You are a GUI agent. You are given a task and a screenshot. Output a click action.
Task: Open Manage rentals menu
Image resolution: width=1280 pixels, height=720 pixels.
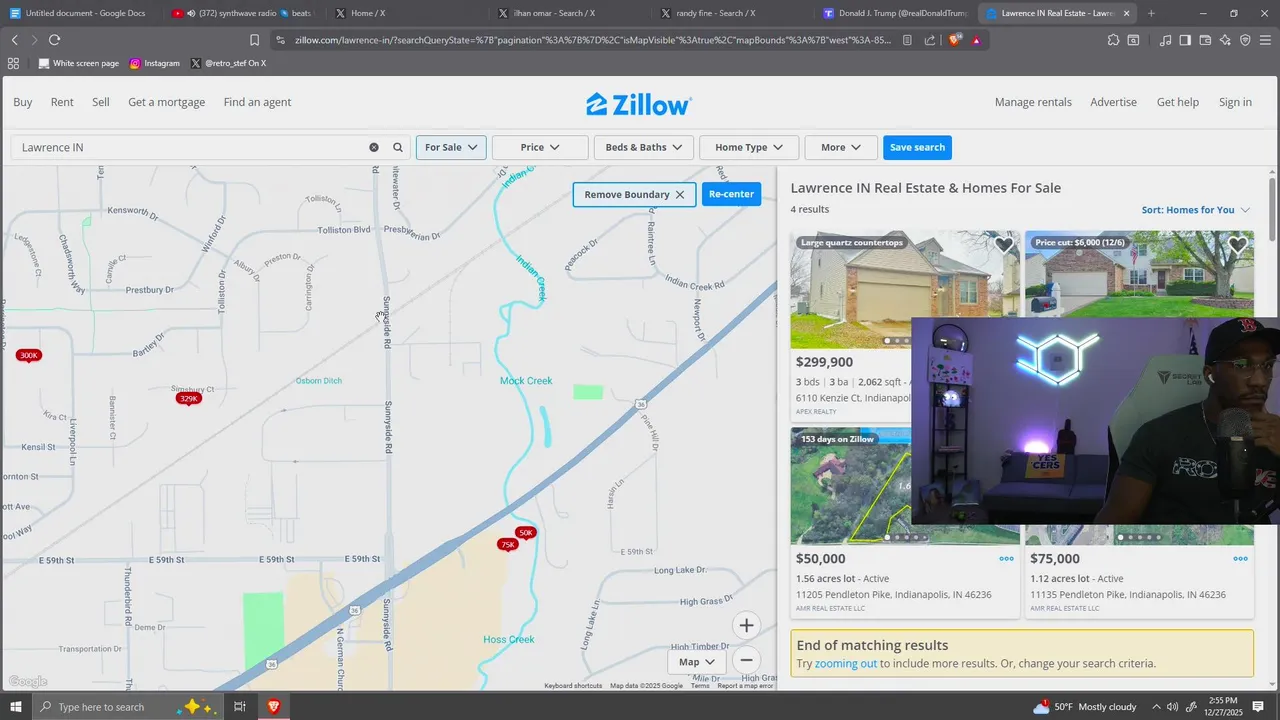[x=1033, y=102]
